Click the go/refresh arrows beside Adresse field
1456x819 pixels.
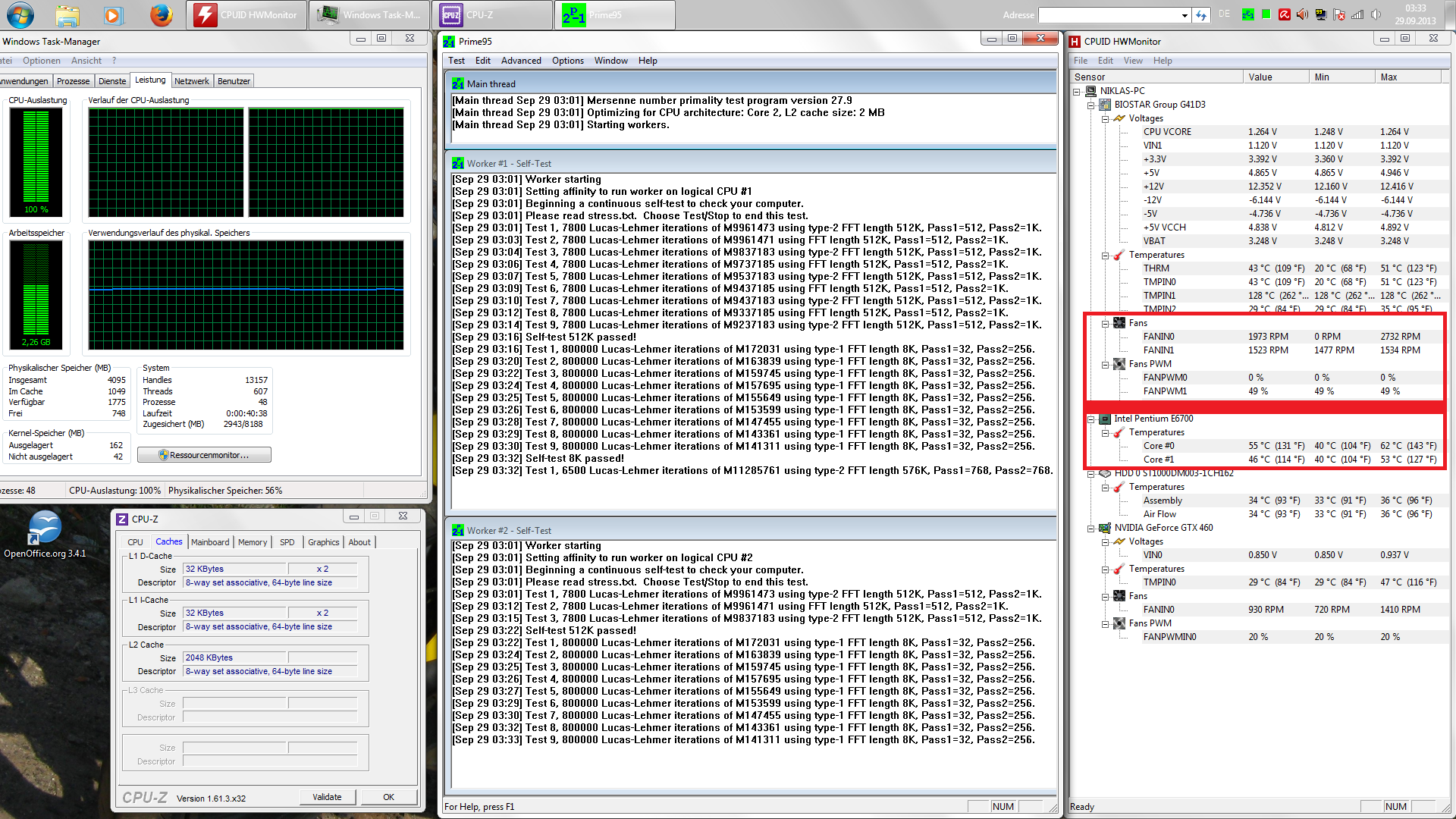tap(1200, 15)
